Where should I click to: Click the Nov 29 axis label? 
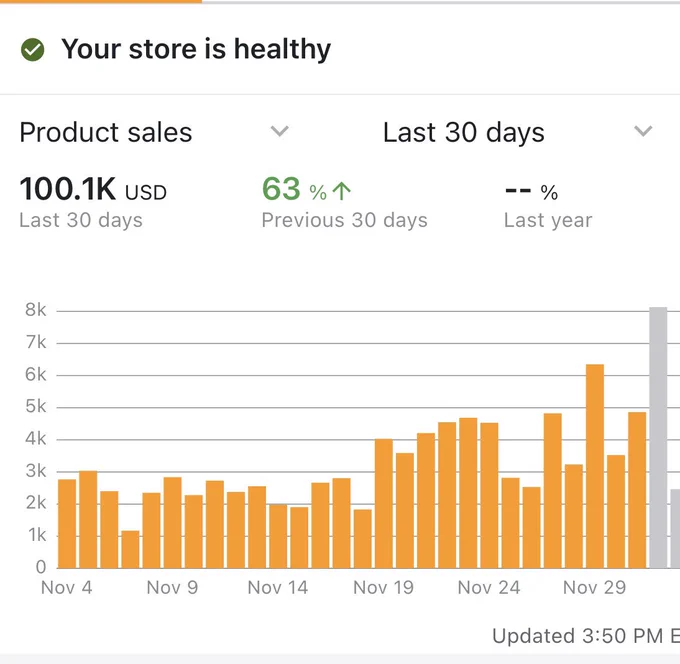pos(594,588)
